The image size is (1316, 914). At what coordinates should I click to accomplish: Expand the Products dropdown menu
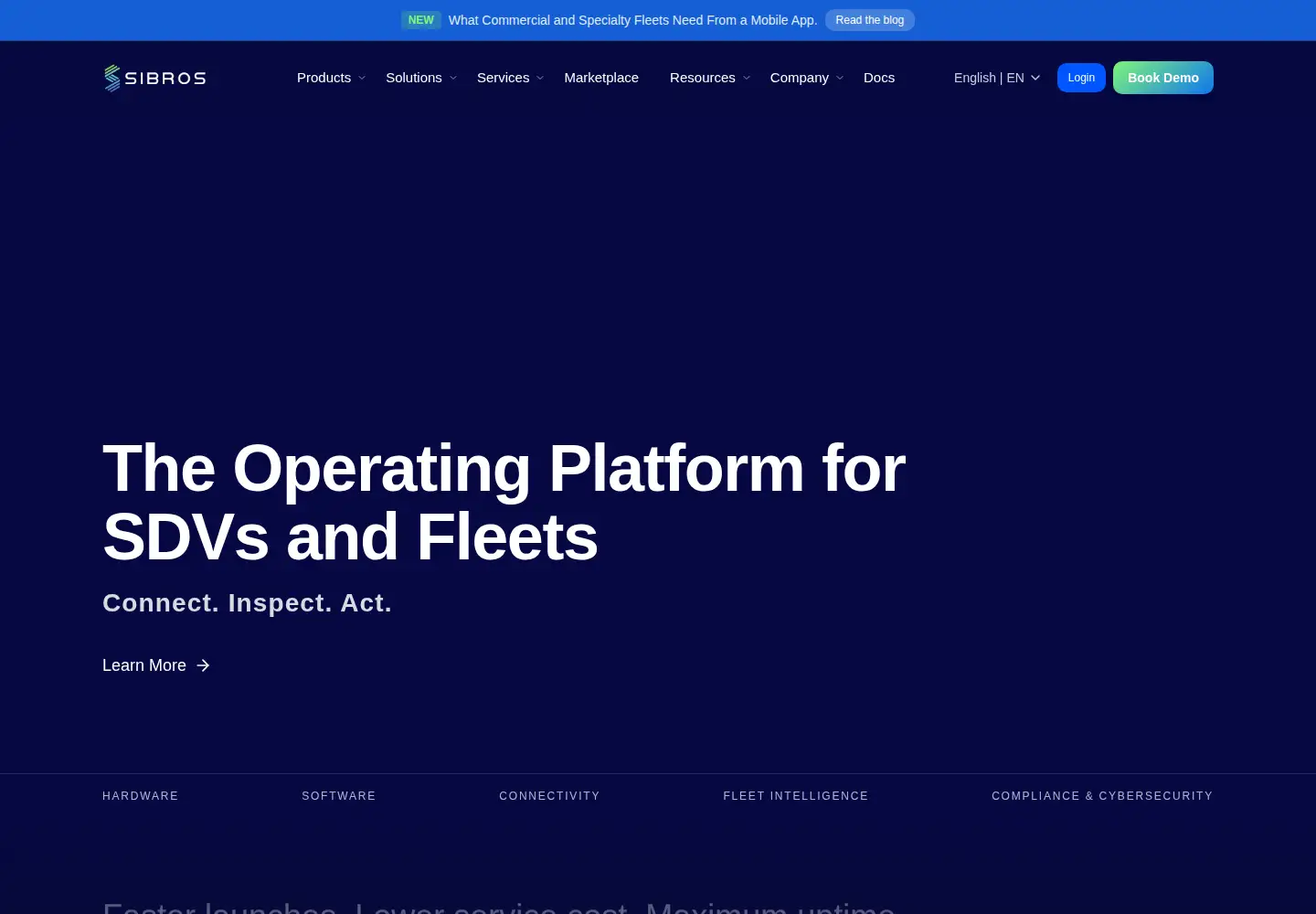click(x=331, y=78)
